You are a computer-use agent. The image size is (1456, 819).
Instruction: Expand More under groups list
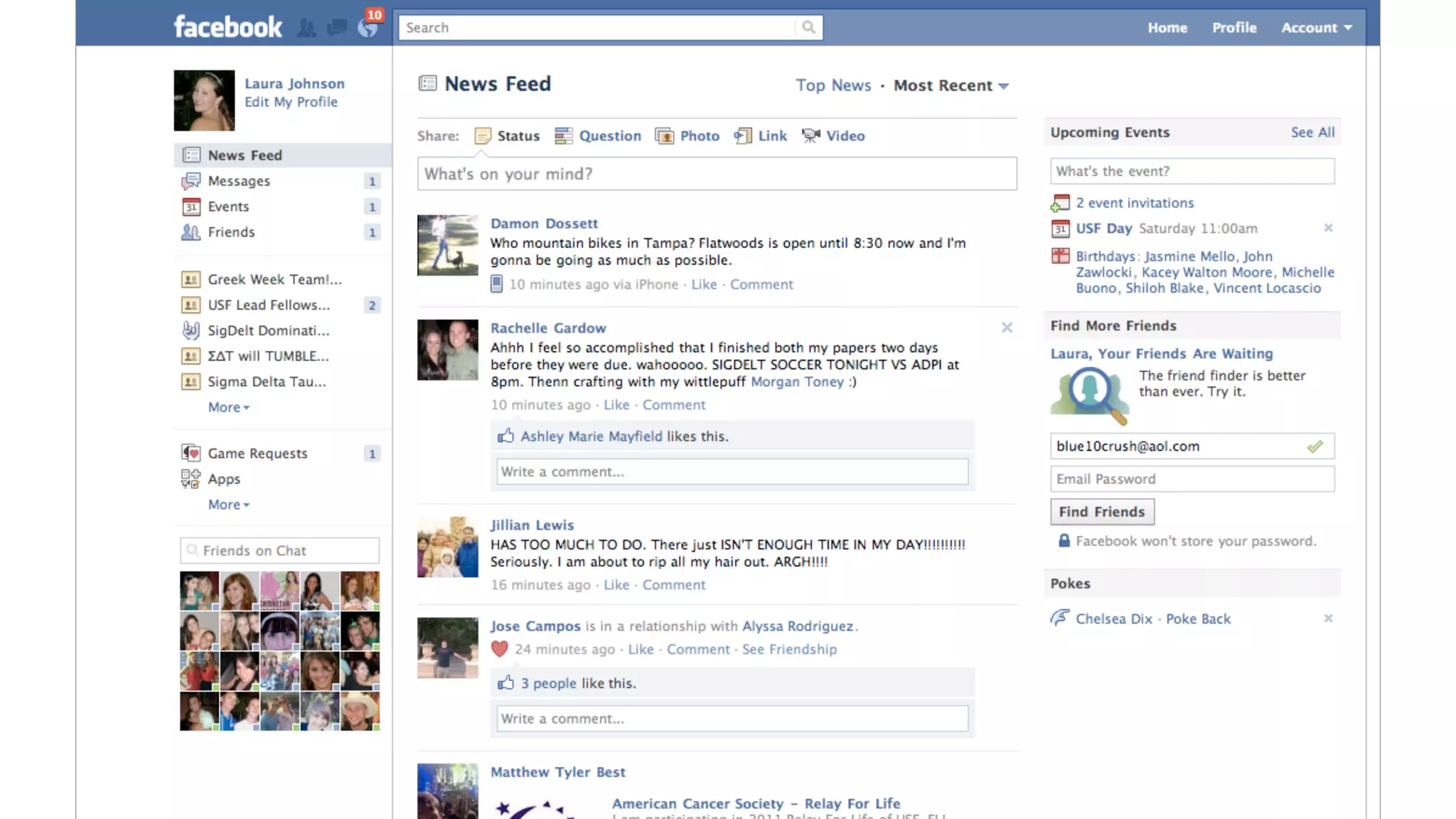coord(228,407)
